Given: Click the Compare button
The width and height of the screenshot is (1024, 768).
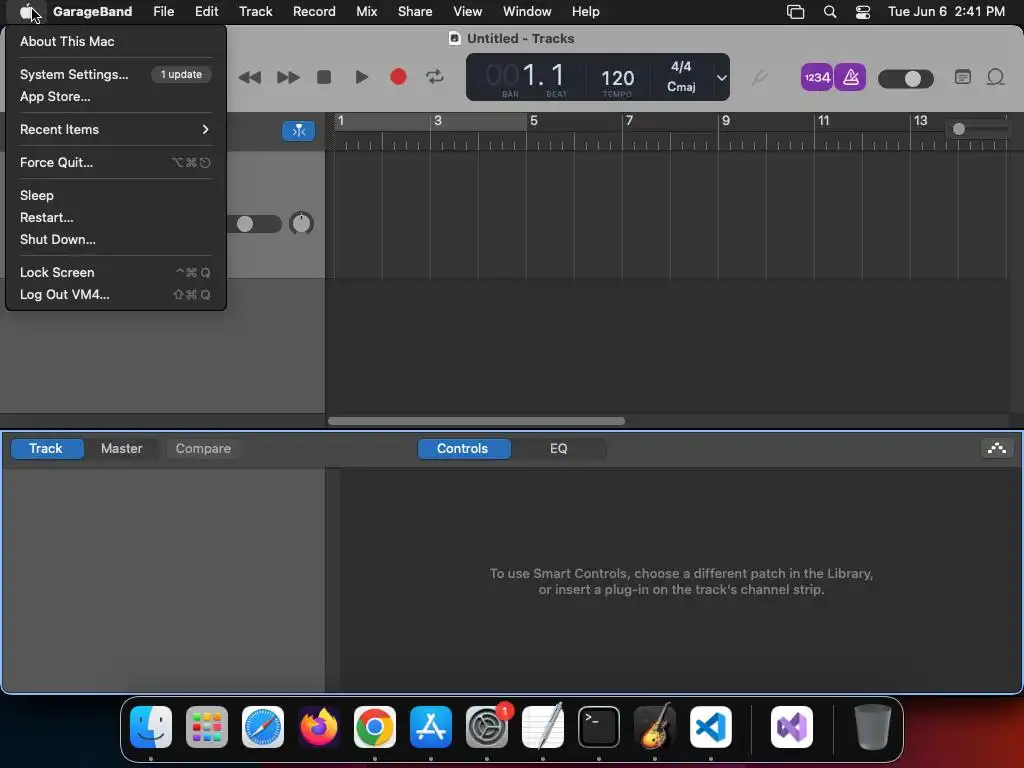Looking at the screenshot, I should [203, 449].
